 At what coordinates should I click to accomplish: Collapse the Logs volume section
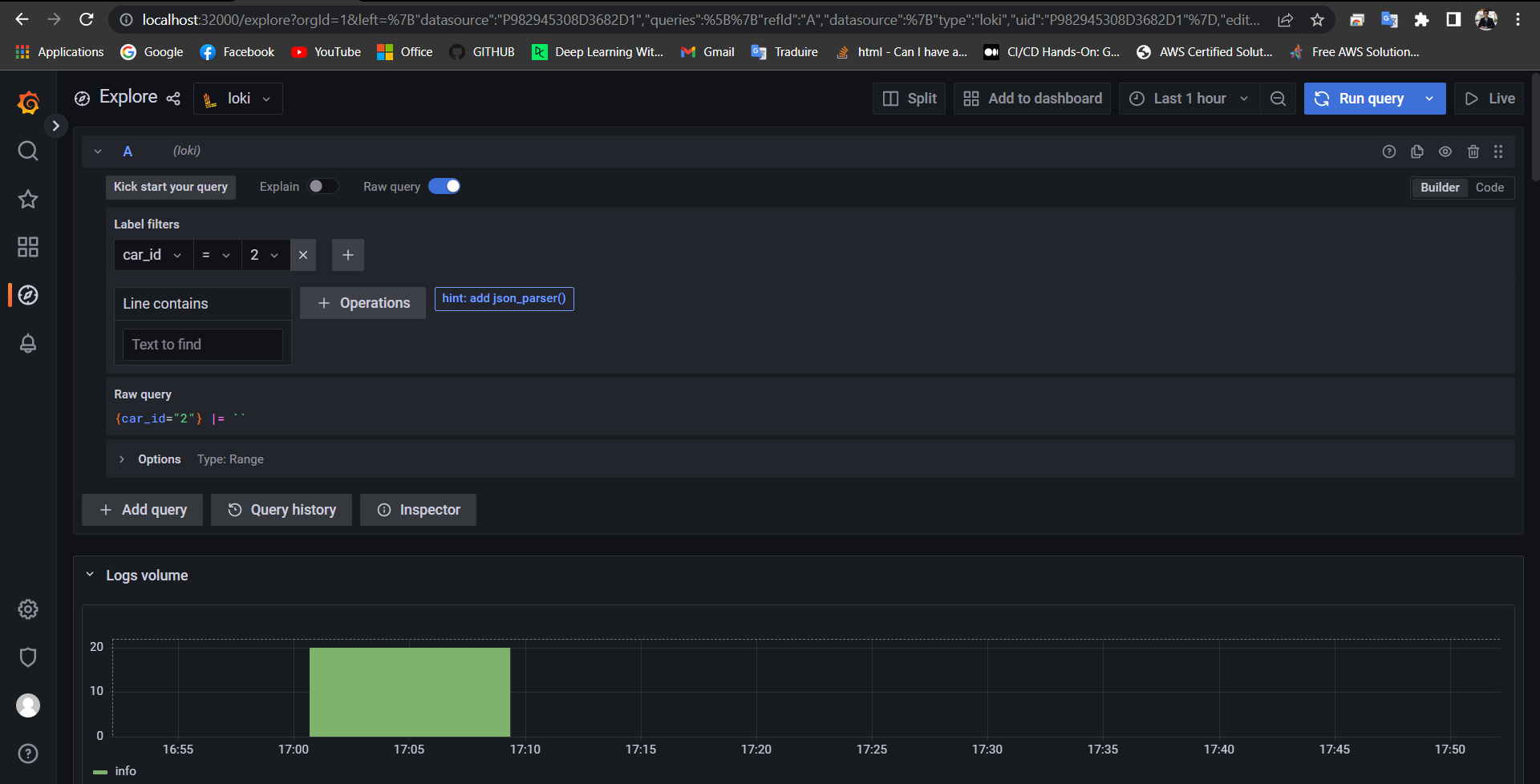91,574
